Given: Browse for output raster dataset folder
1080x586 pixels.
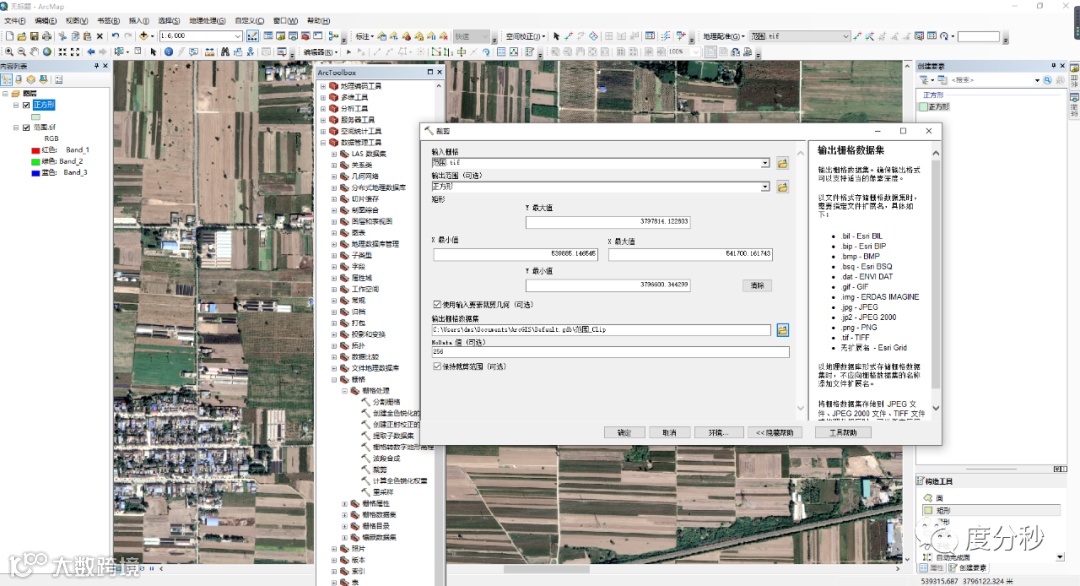Looking at the screenshot, I should 783,330.
